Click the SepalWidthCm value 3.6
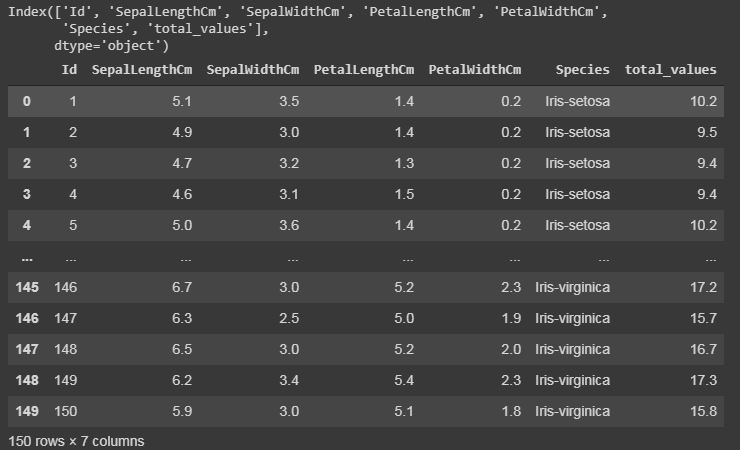The height and width of the screenshot is (450, 740). [289, 225]
